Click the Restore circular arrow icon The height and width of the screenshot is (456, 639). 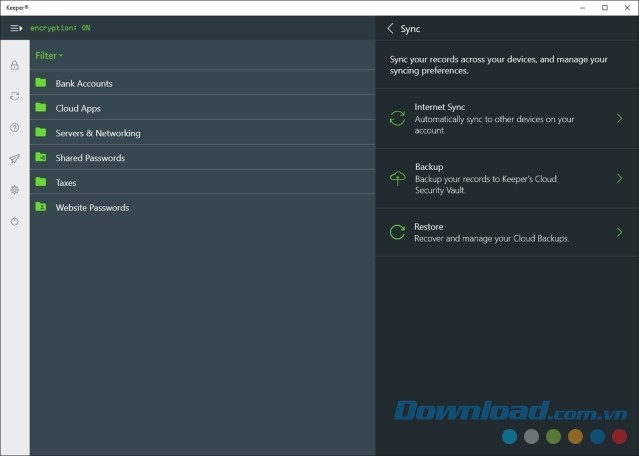397,233
